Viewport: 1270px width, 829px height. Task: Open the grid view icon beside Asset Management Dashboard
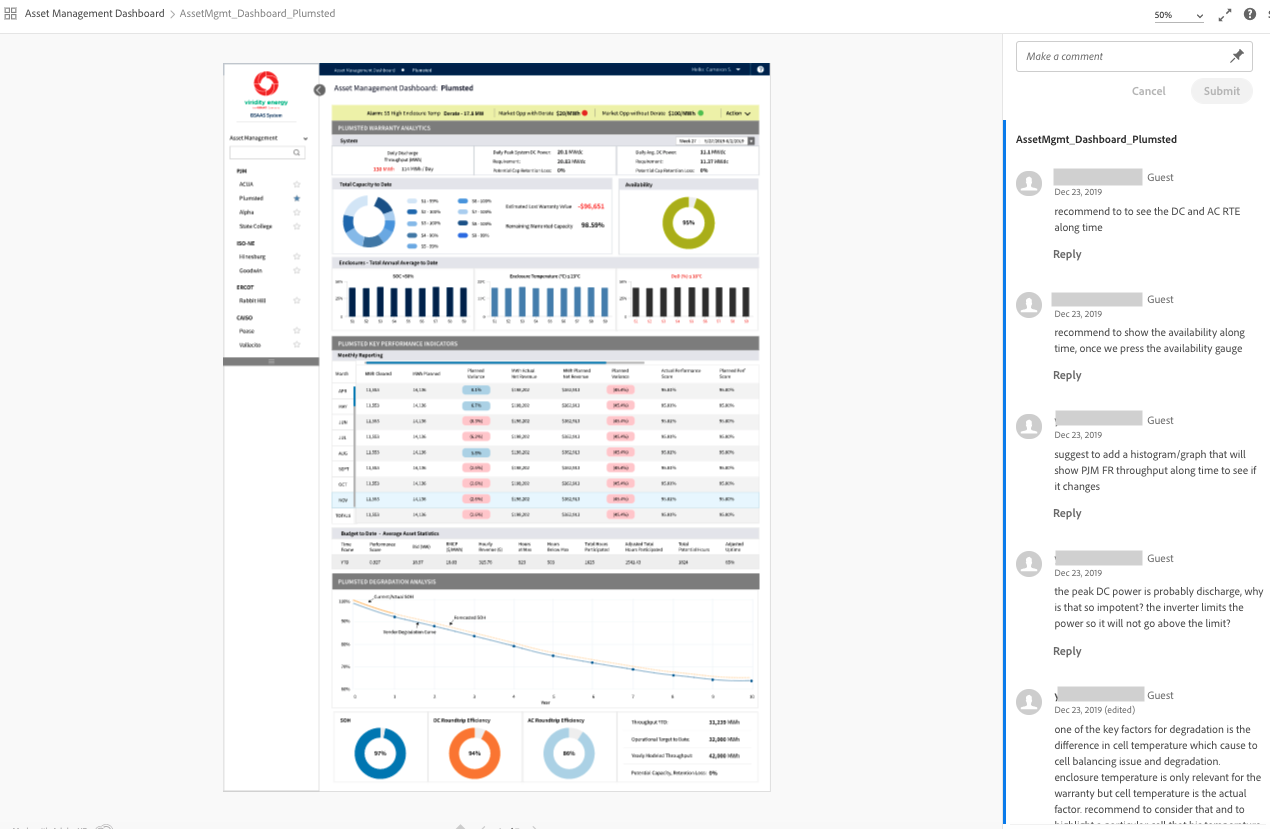11,14
